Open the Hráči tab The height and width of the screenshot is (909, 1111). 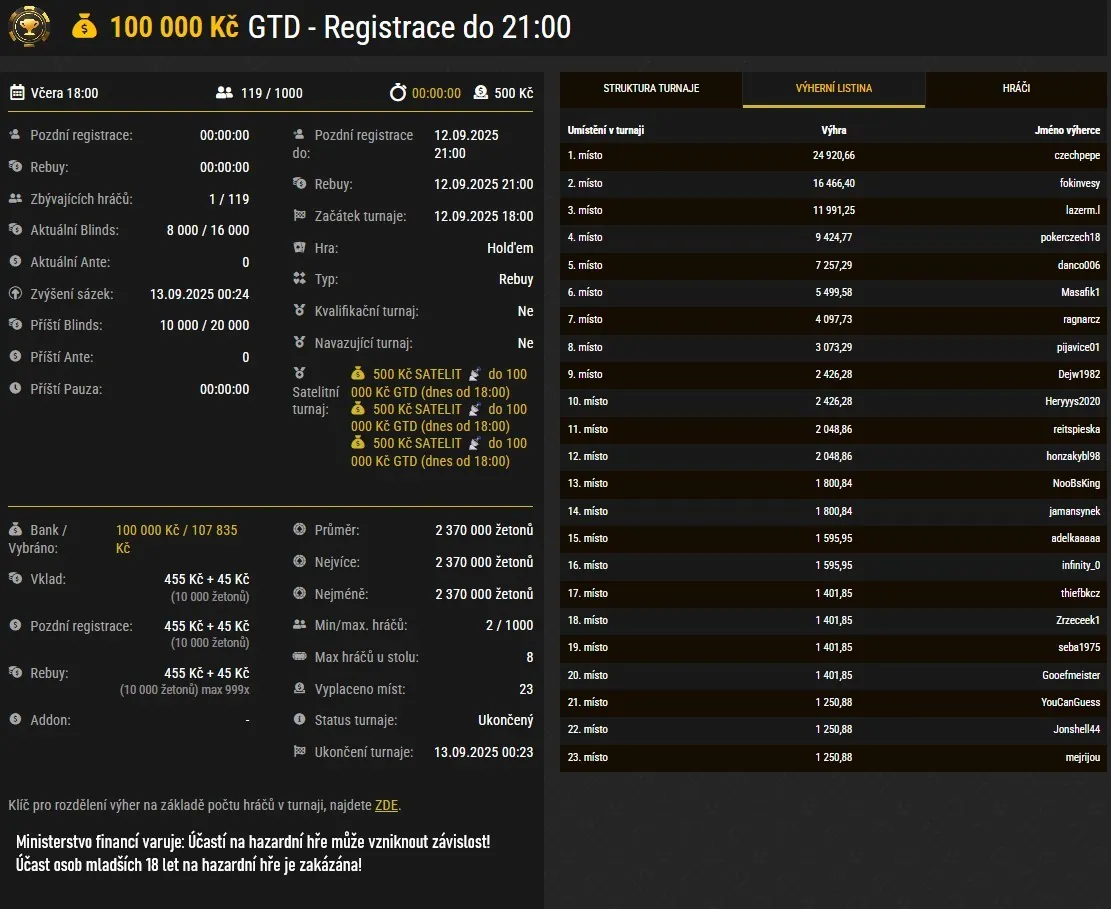(x=1016, y=89)
